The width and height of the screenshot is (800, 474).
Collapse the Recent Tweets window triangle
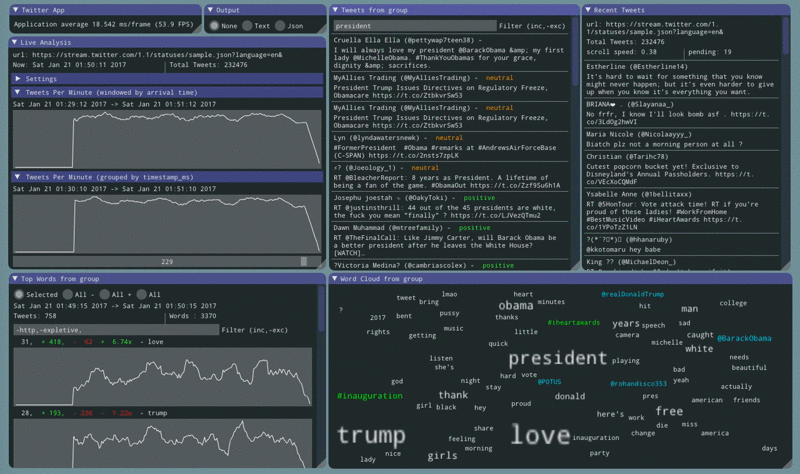point(588,10)
